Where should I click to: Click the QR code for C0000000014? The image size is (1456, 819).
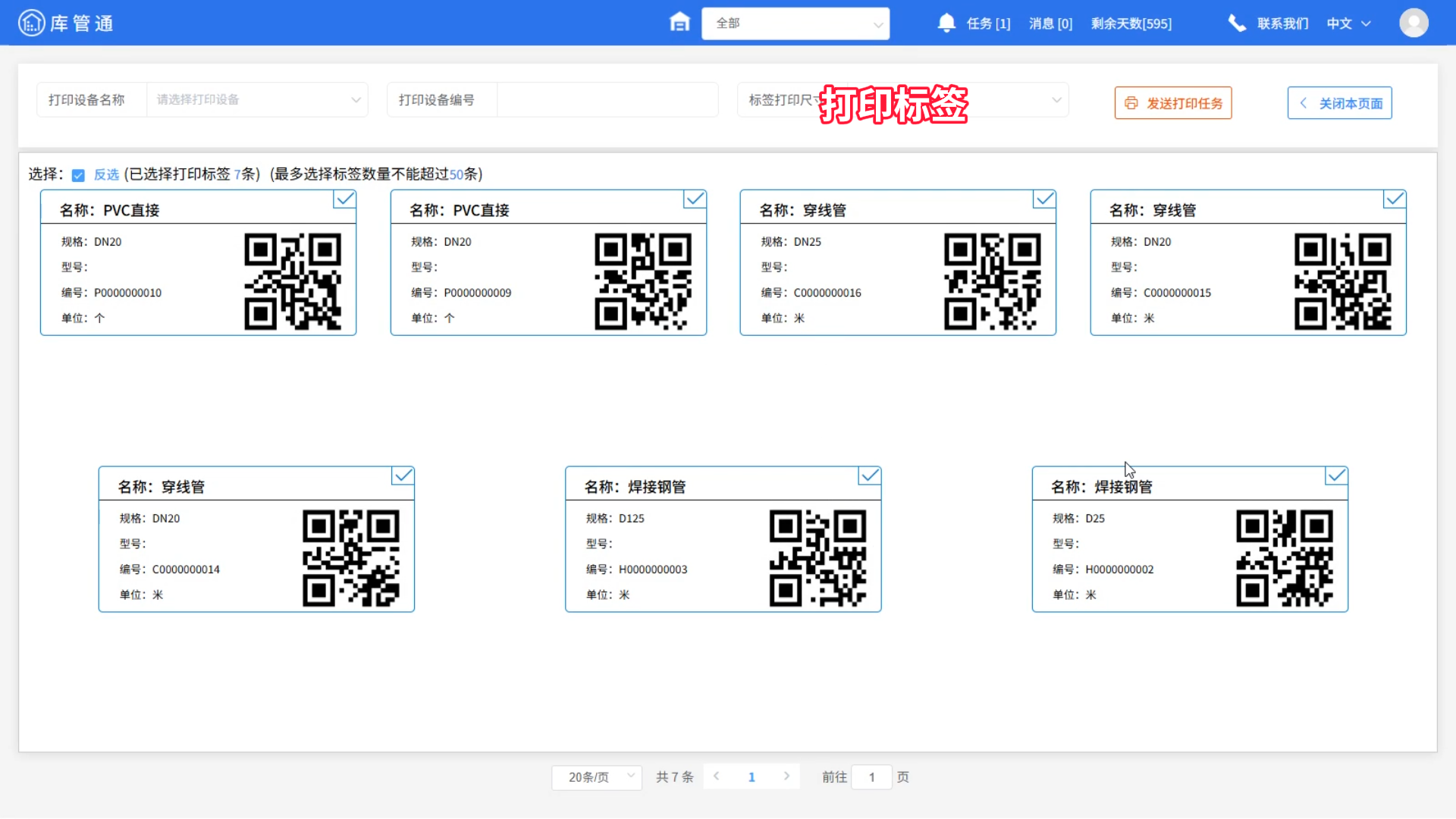tap(351, 558)
